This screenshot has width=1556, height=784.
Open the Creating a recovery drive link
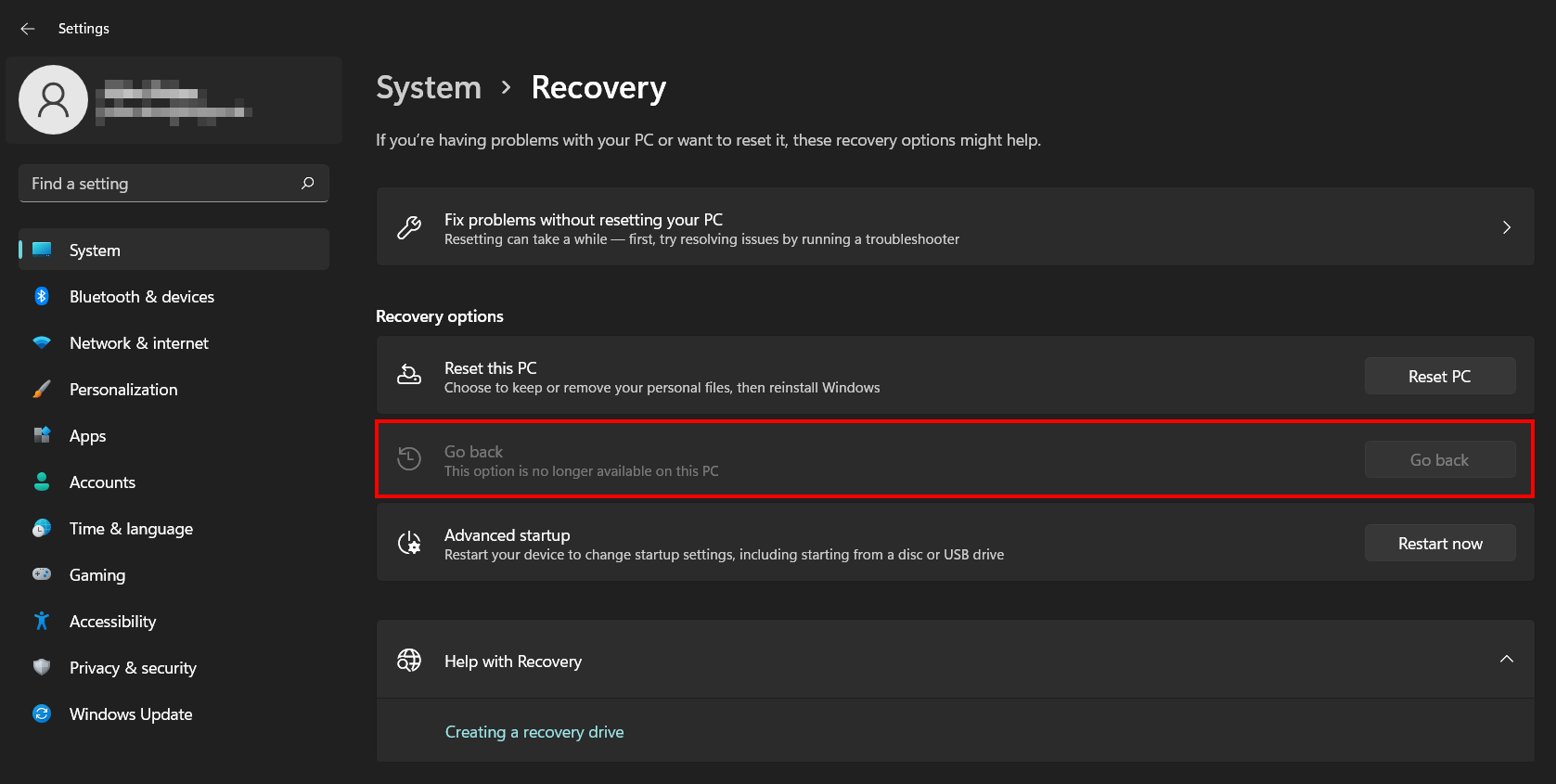click(534, 732)
